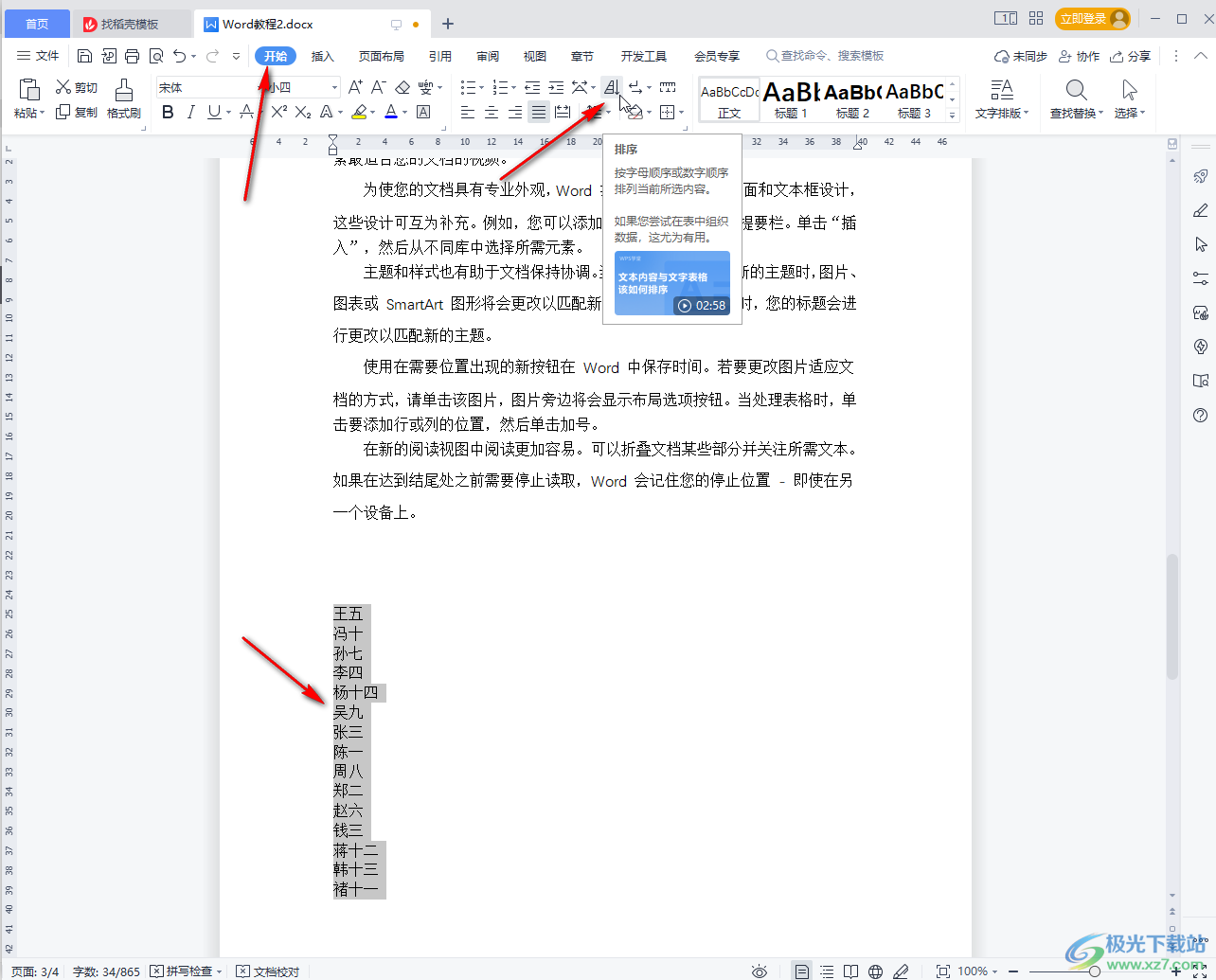Decrease font size with A- icon
Image resolution: width=1216 pixels, height=980 pixels.
pyautogui.click(x=378, y=87)
